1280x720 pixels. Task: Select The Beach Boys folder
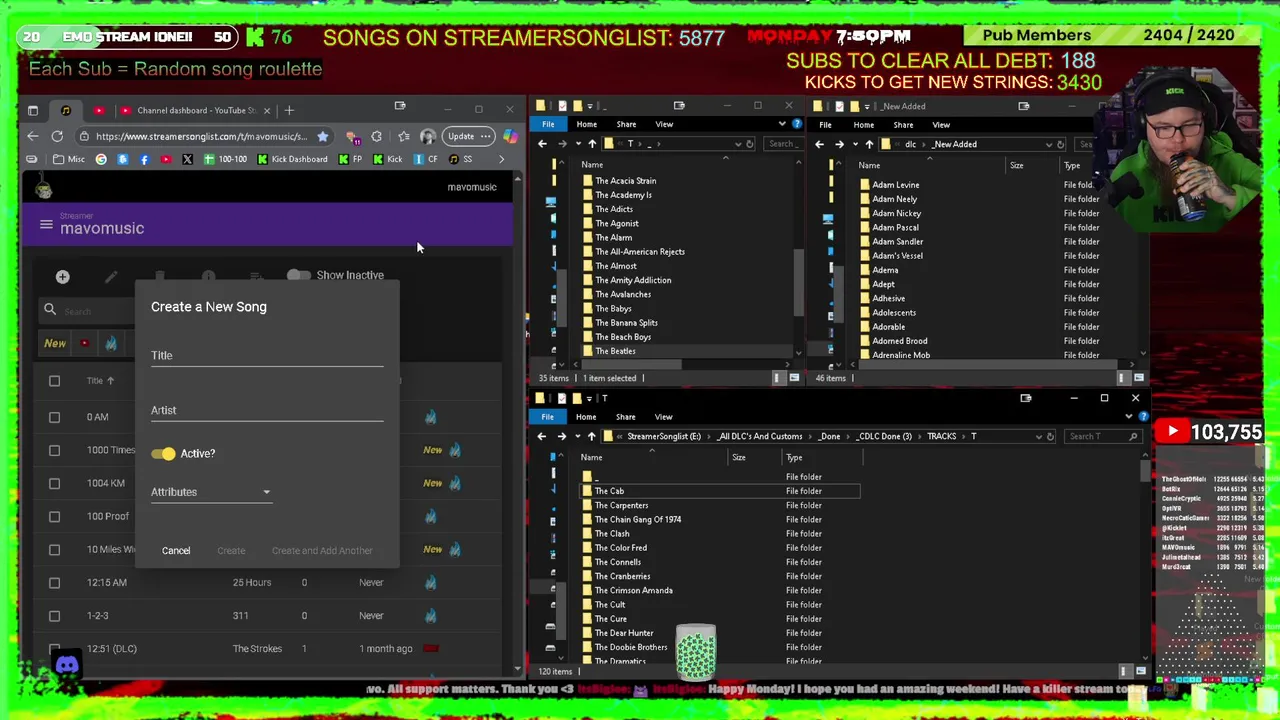coord(623,337)
